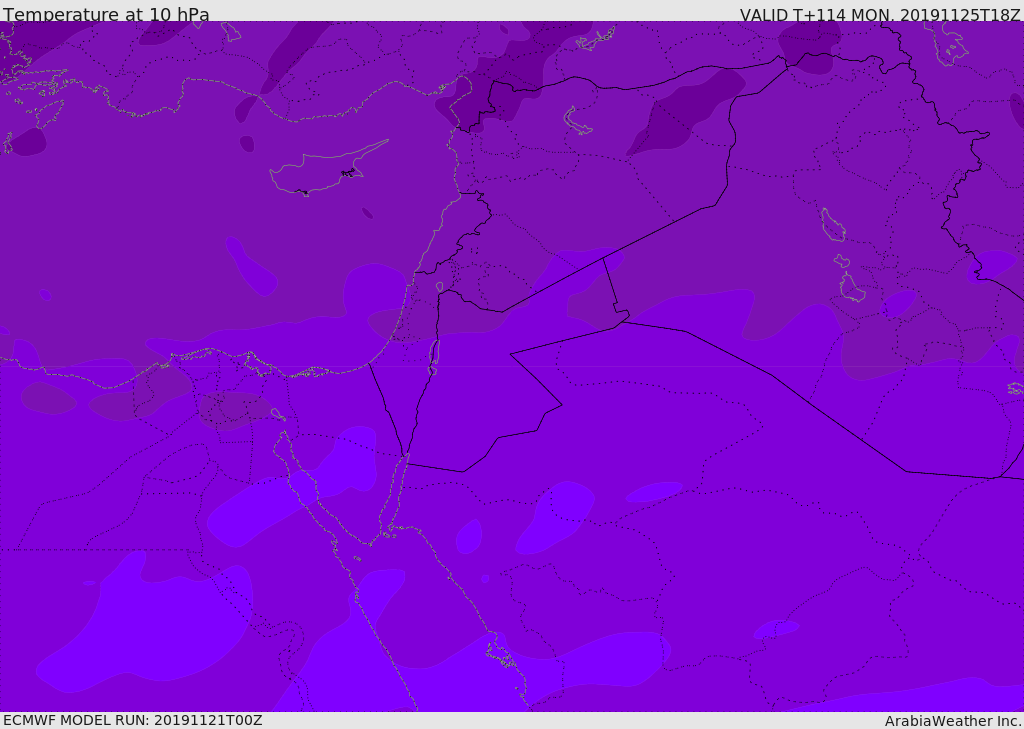Click the ArabiaWeather Inc. credit text
The image size is (1024, 729).
pyautogui.click(x=953, y=721)
